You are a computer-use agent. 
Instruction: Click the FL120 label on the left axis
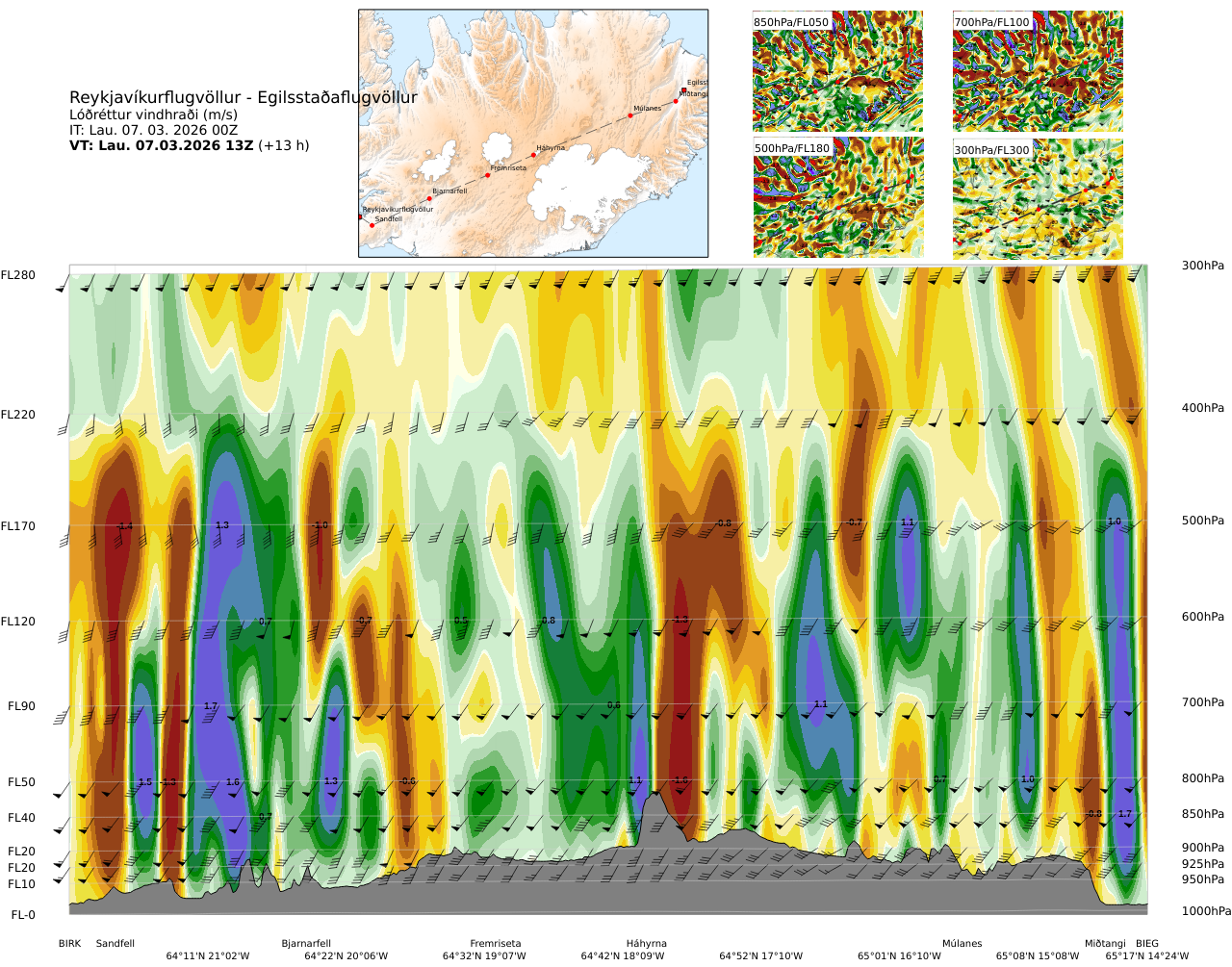point(17,622)
